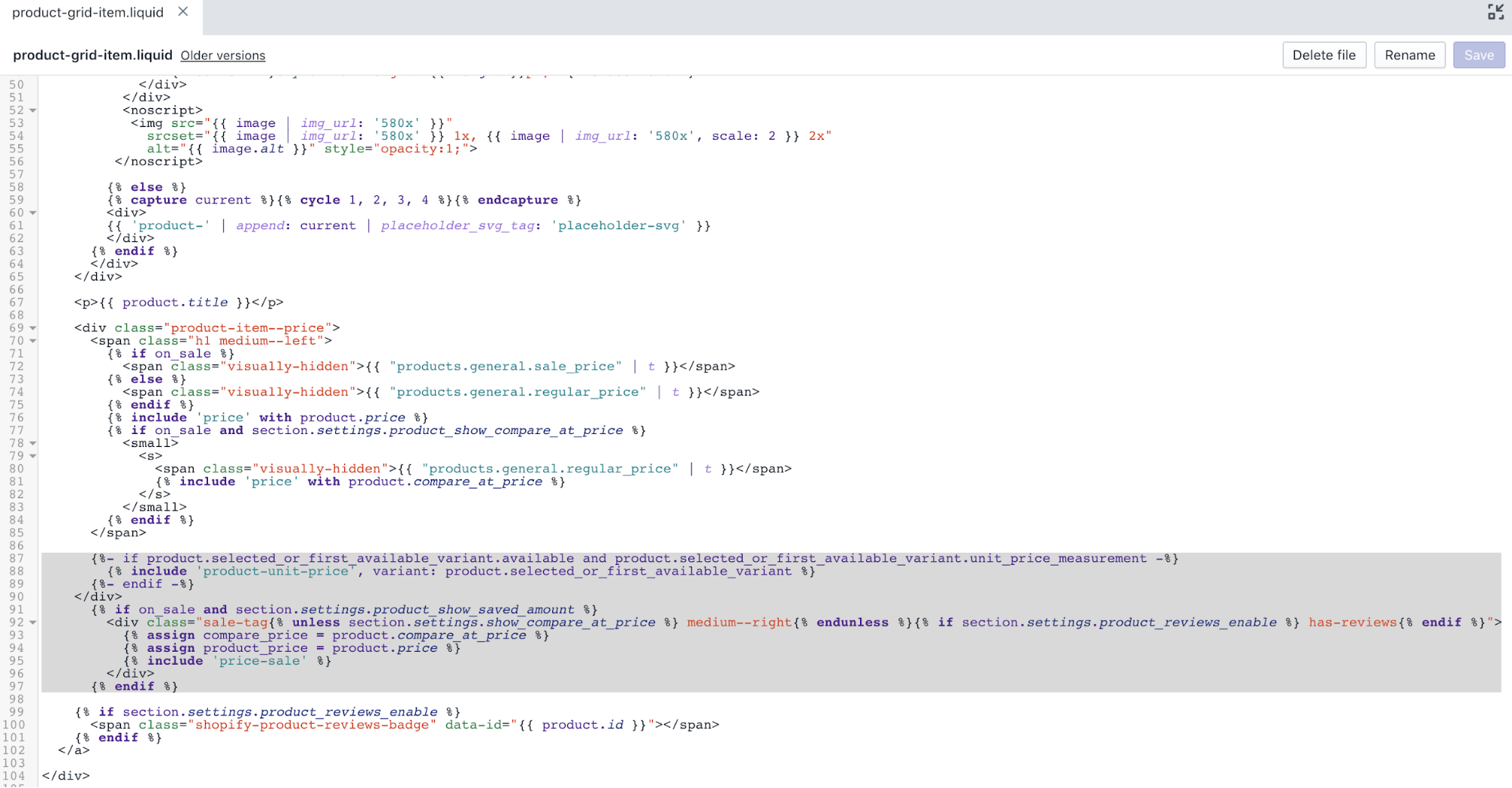Click line number 50 in the gutter
The width and height of the screenshot is (1512, 788).
click(x=17, y=85)
